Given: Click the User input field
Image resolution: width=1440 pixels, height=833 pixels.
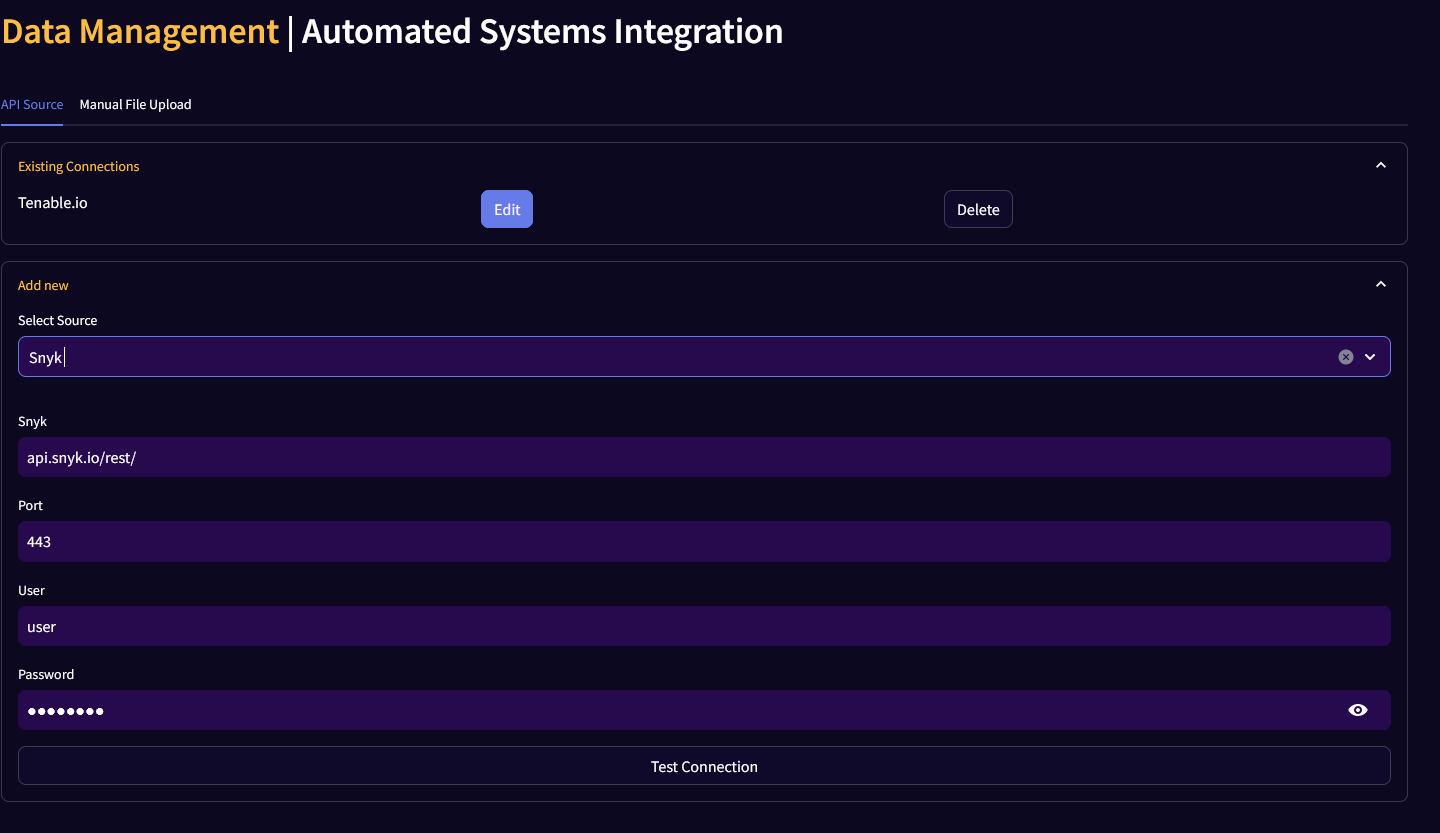Looking at the screenshot, I should (704, 626).
